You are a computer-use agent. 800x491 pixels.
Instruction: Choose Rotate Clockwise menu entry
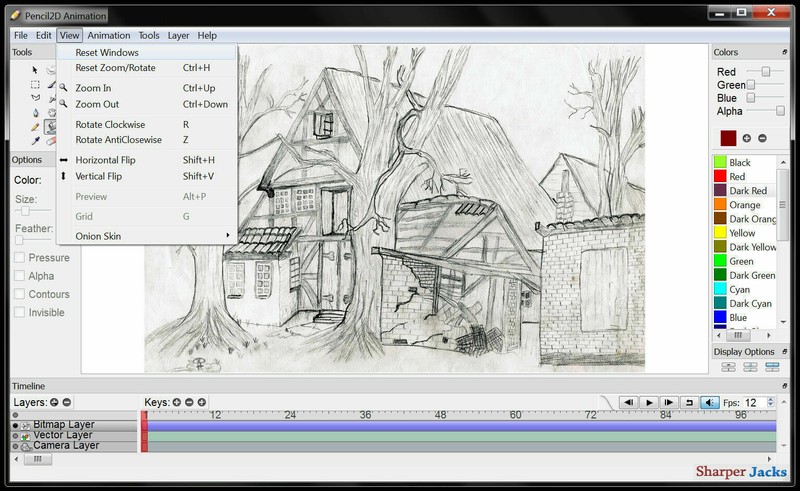pos(147,125)
